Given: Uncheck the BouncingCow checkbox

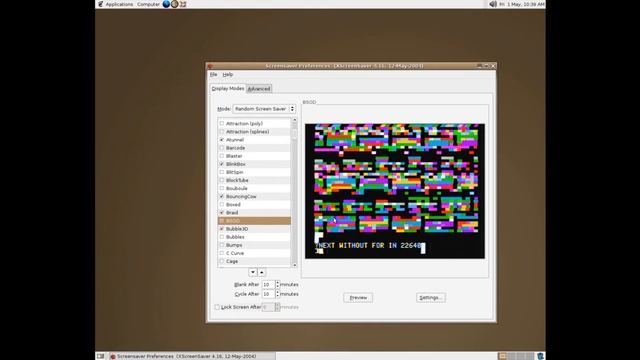Looking at the screenshot, I should point(222,196).
